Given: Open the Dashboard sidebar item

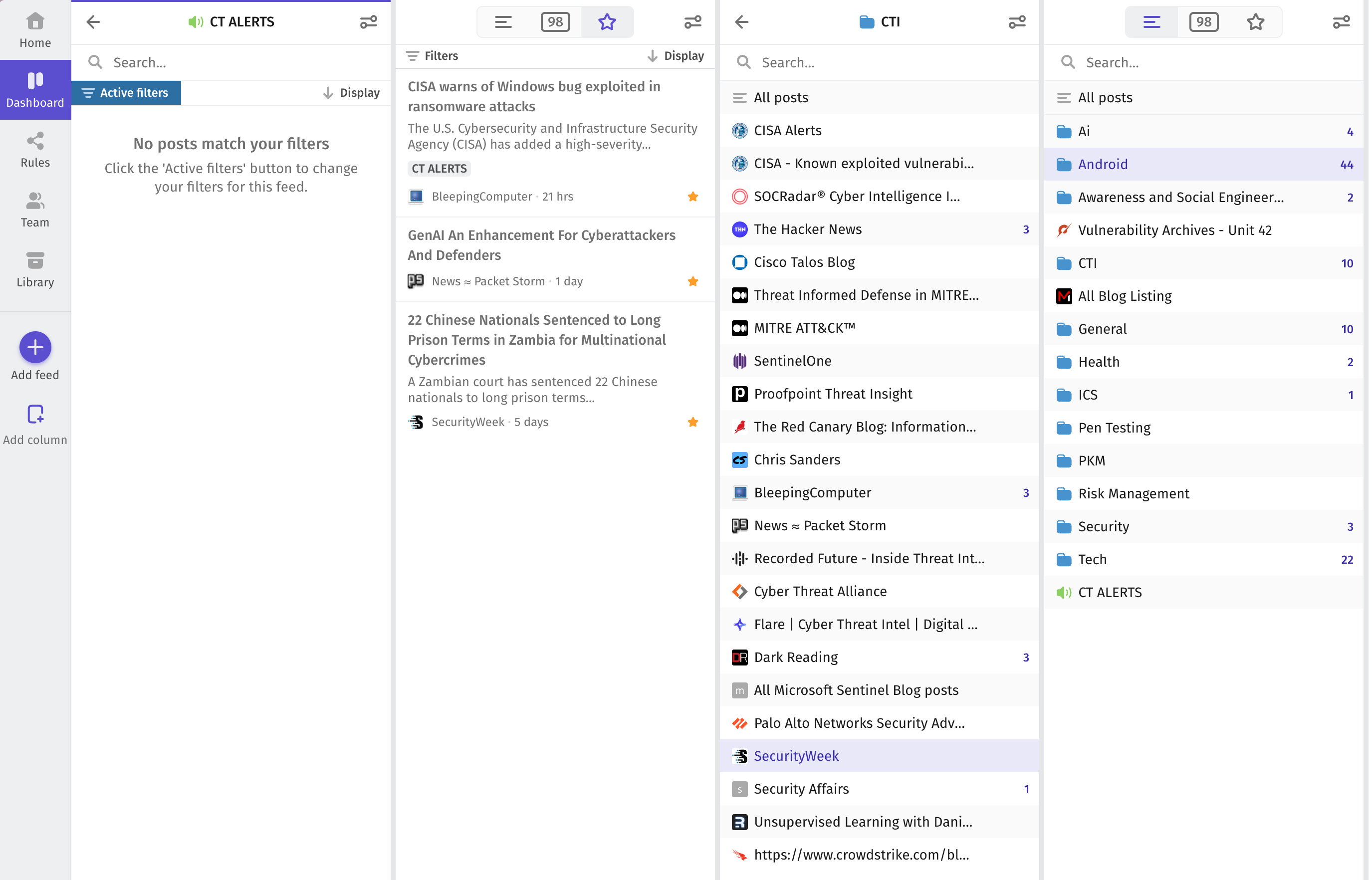Looking at the screenshot, I should click(x=35, y=90).
